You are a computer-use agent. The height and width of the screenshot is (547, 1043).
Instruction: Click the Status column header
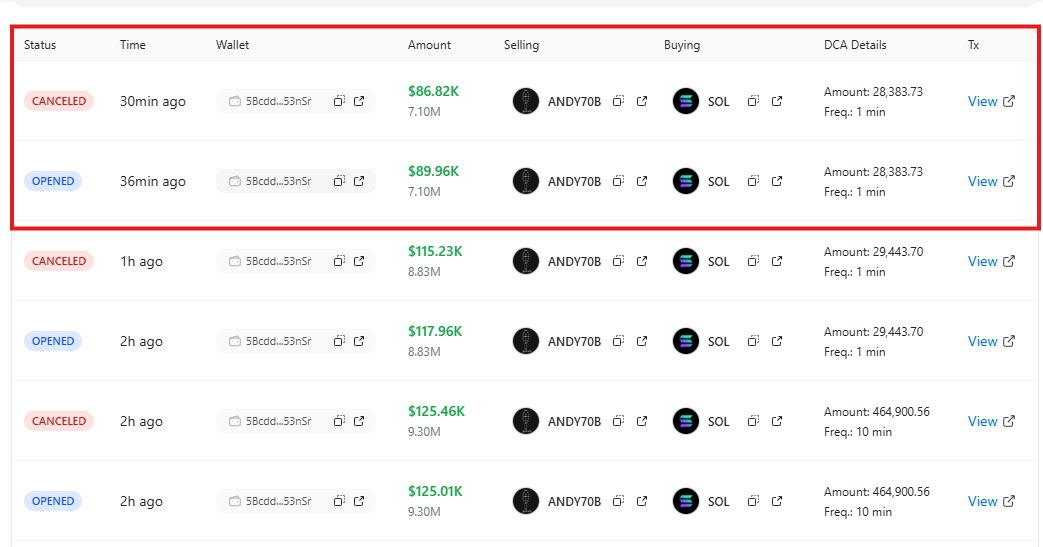tap(40, 45)
